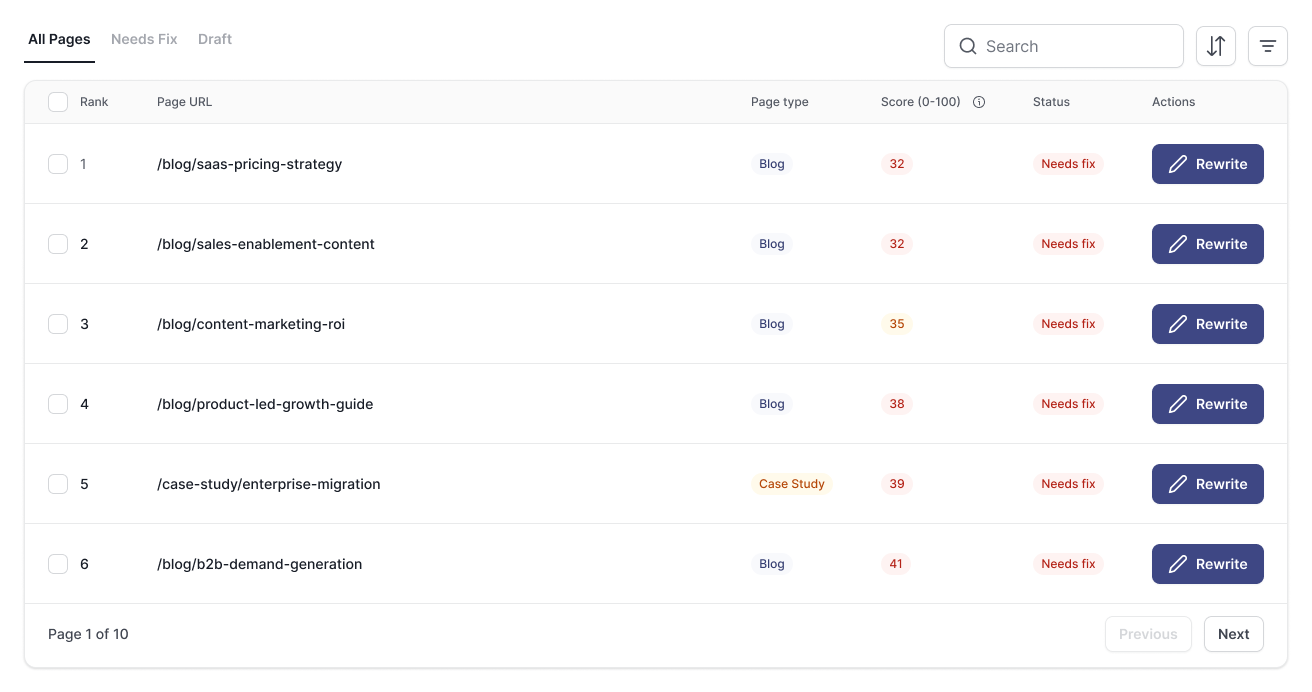
Task: Click the Needs fix status on row 2
Action: [1068, 243]
